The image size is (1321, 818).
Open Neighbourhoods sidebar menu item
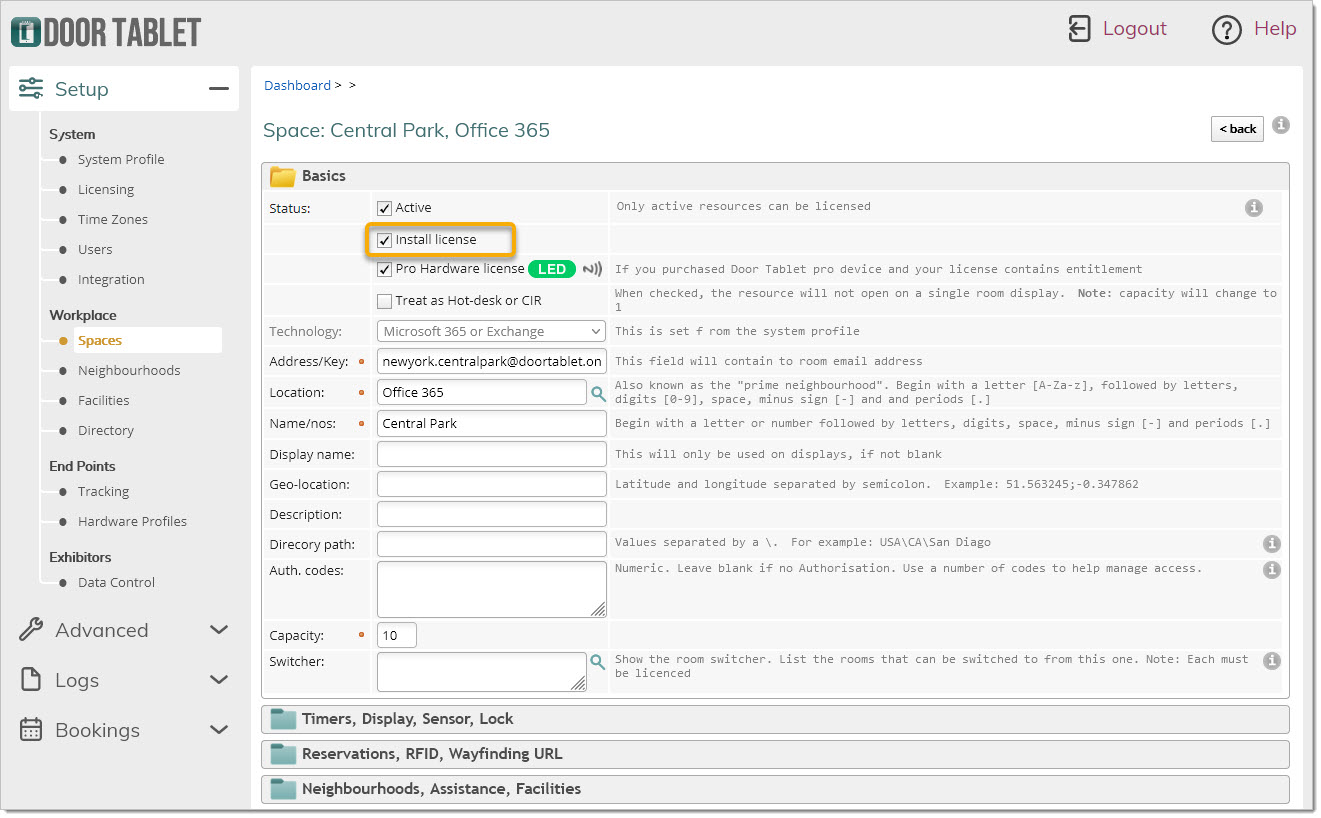(129, 371)
